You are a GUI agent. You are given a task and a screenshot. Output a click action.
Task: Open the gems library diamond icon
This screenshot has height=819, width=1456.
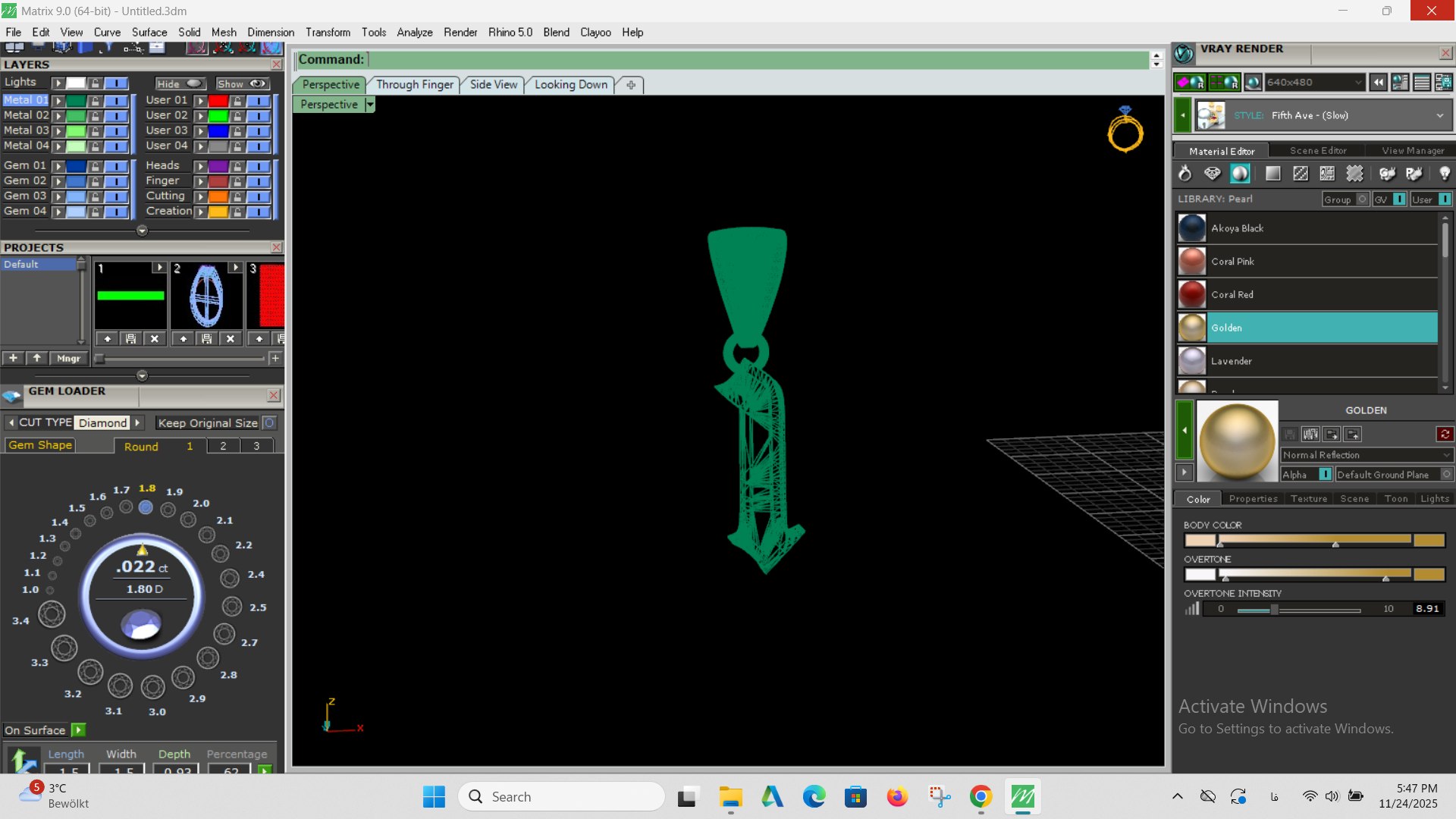pos(1212,174)
